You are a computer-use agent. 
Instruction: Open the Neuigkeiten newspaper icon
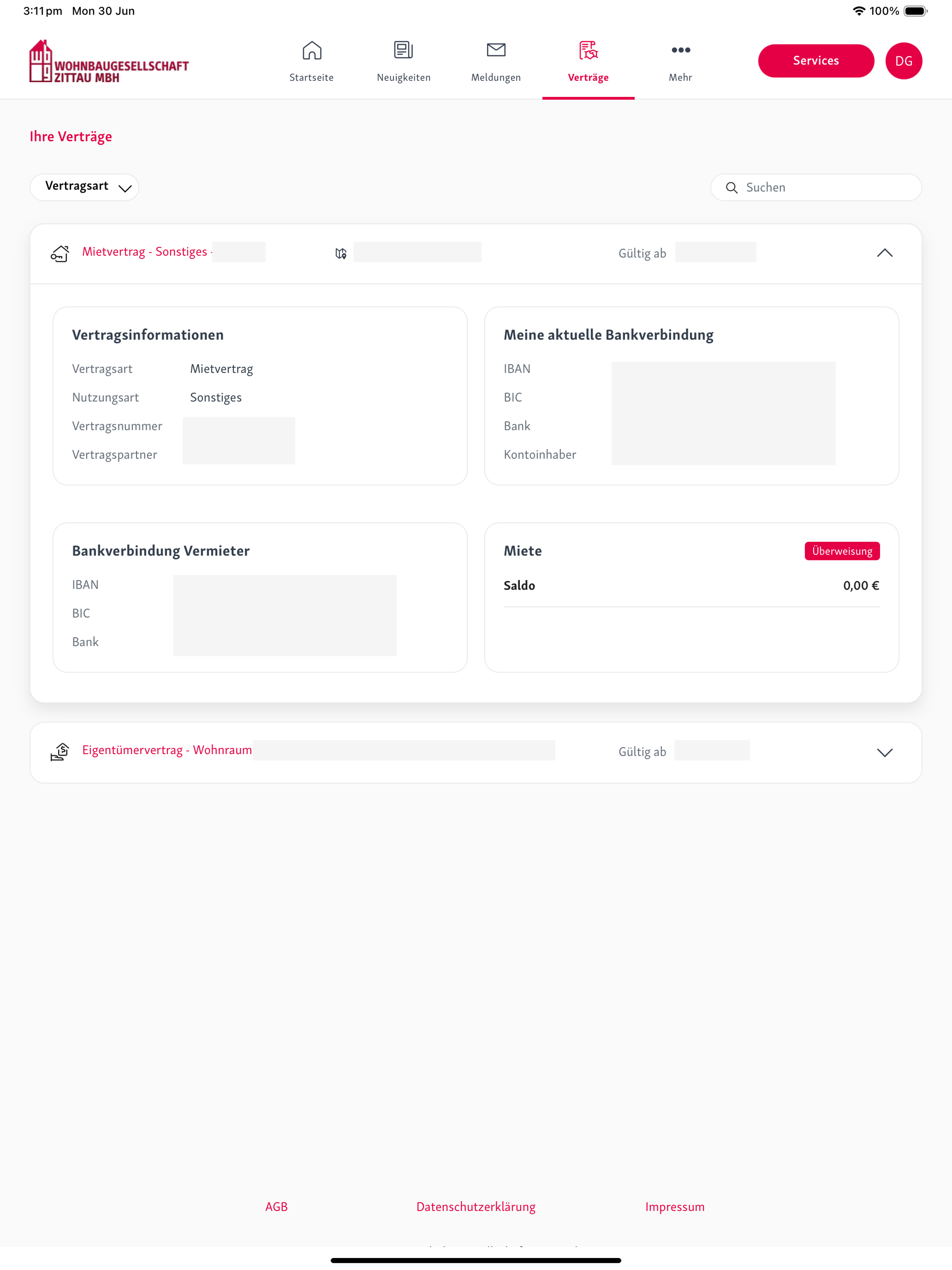point(404,50)
